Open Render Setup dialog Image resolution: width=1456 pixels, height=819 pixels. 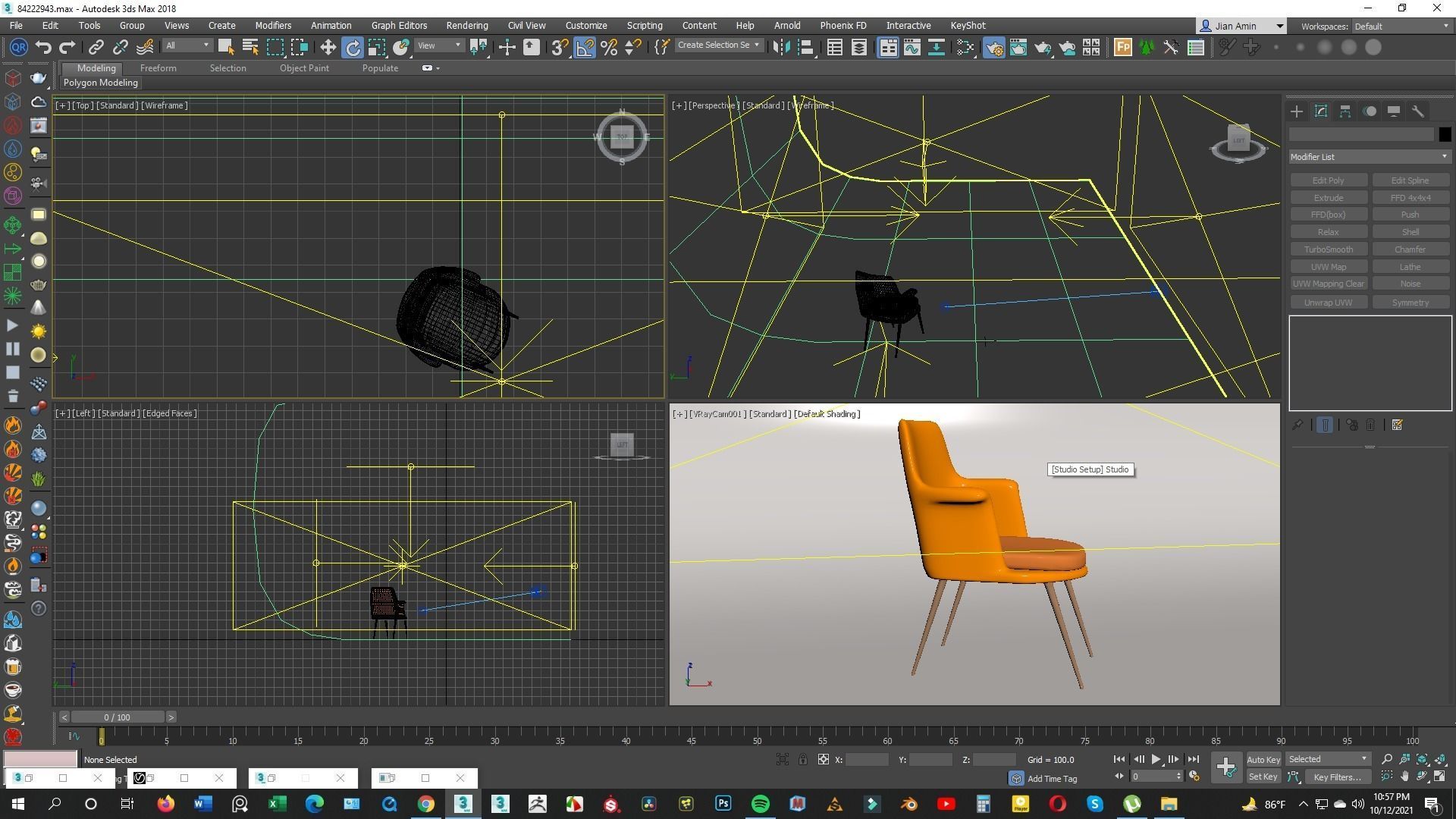point(993,47)
